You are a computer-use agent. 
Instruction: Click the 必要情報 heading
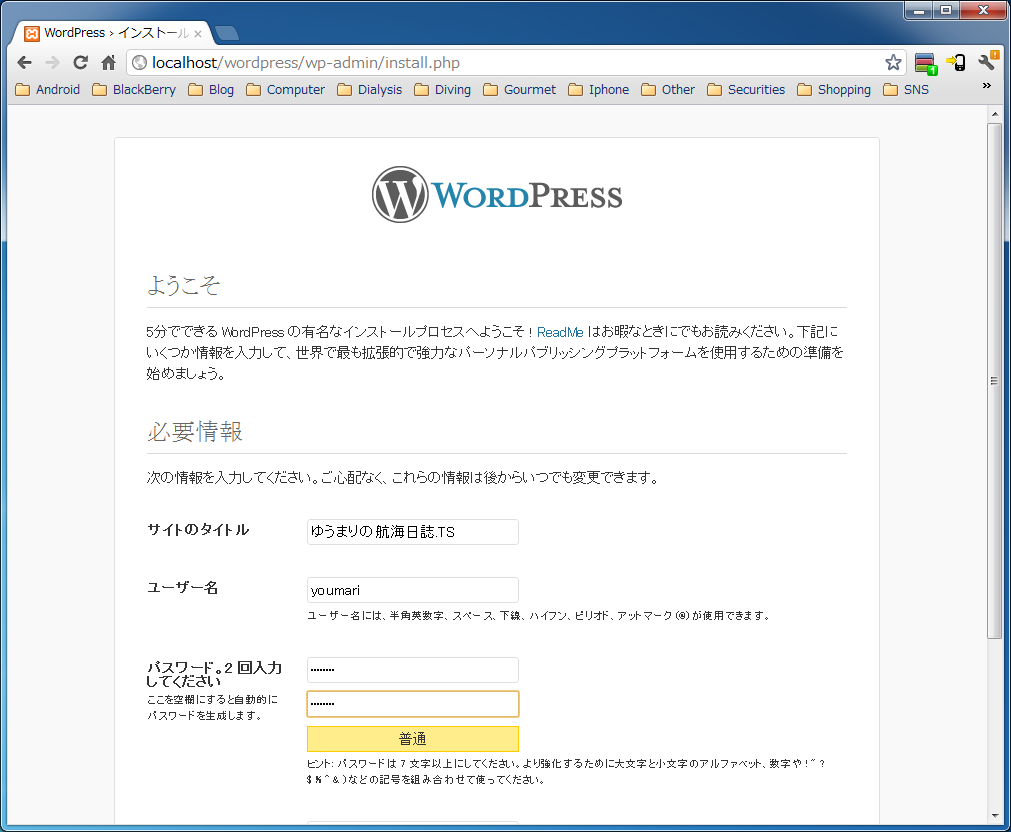(195, 431)
